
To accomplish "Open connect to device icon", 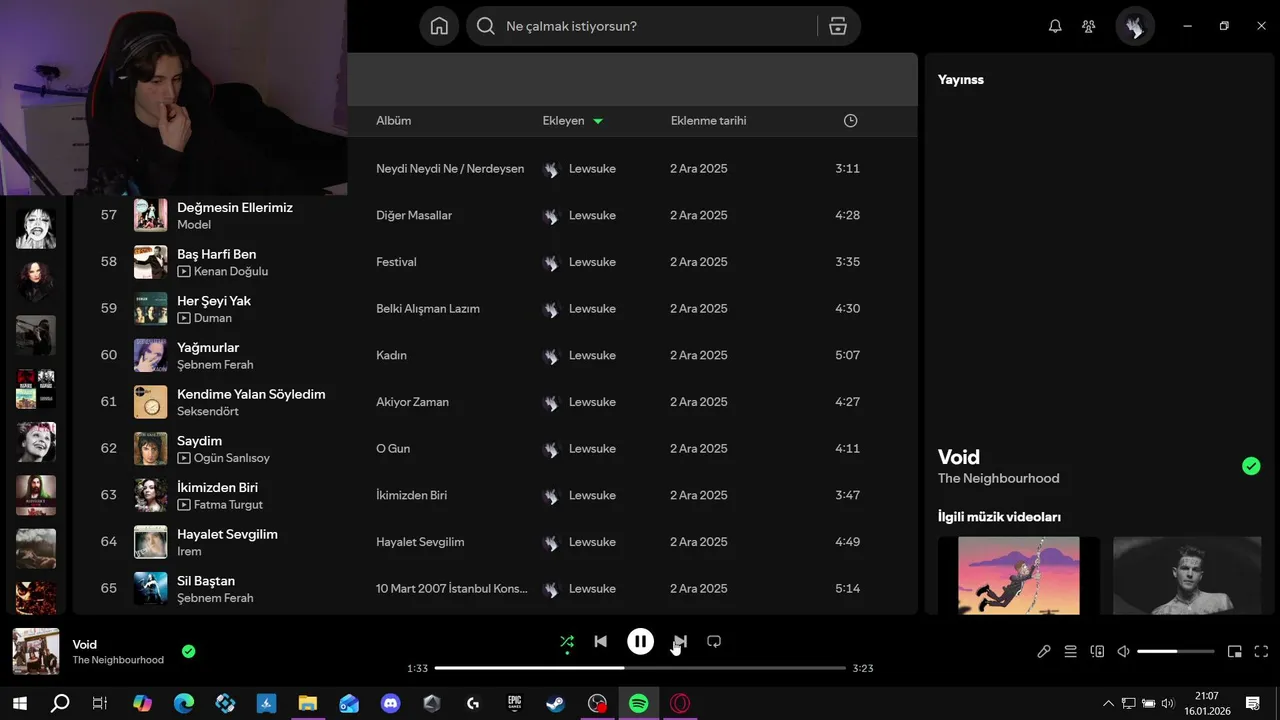I will coord(1097,652).
